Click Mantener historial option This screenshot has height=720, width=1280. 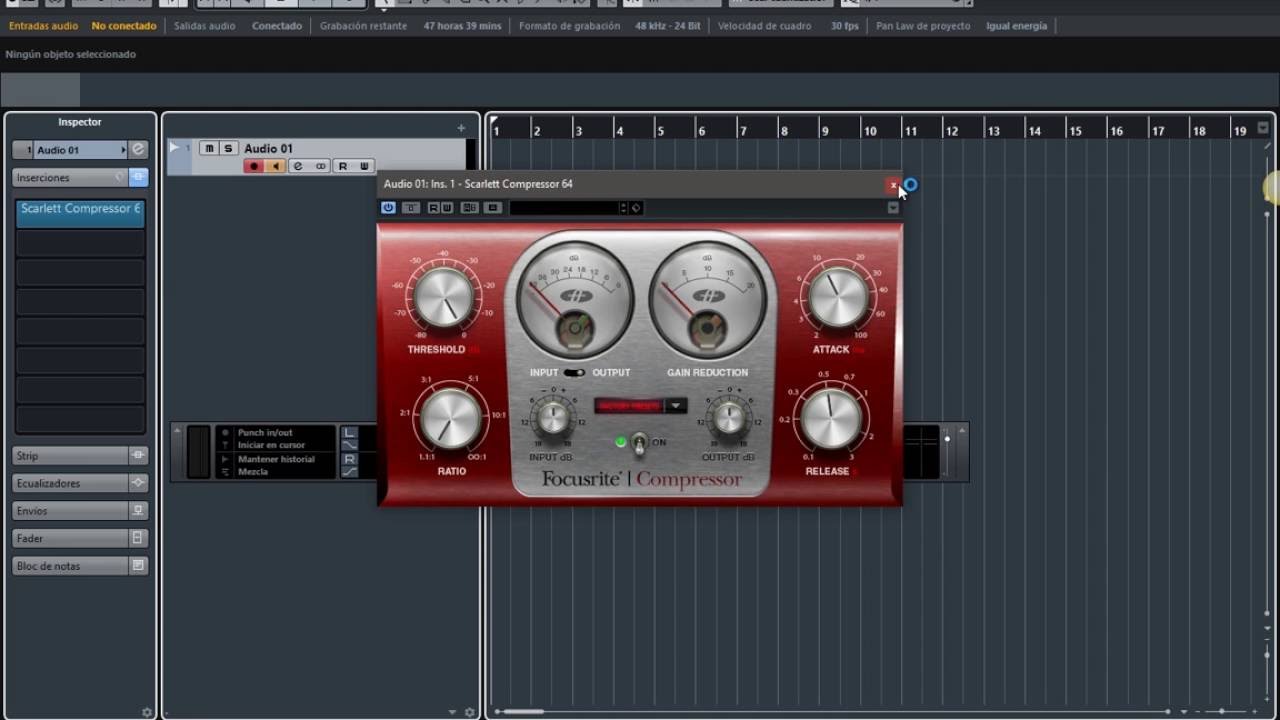(x=276, y=459)
